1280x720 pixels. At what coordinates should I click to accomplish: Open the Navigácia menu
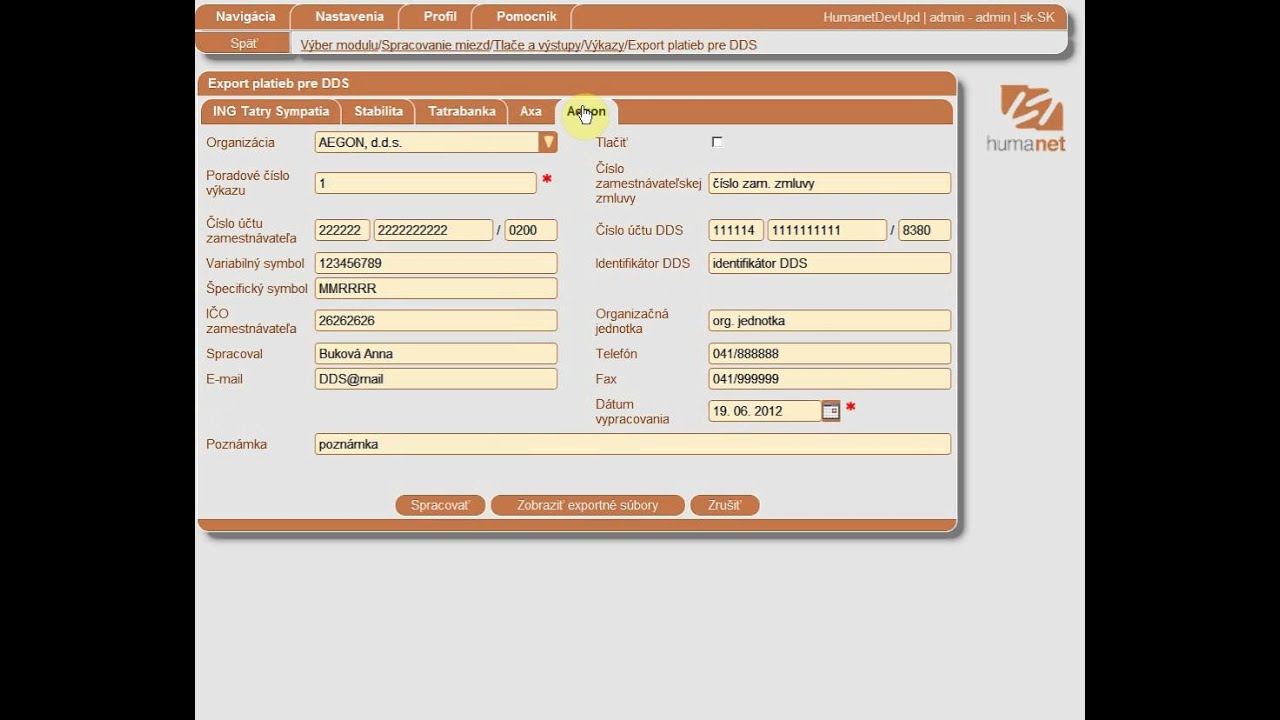245,17
